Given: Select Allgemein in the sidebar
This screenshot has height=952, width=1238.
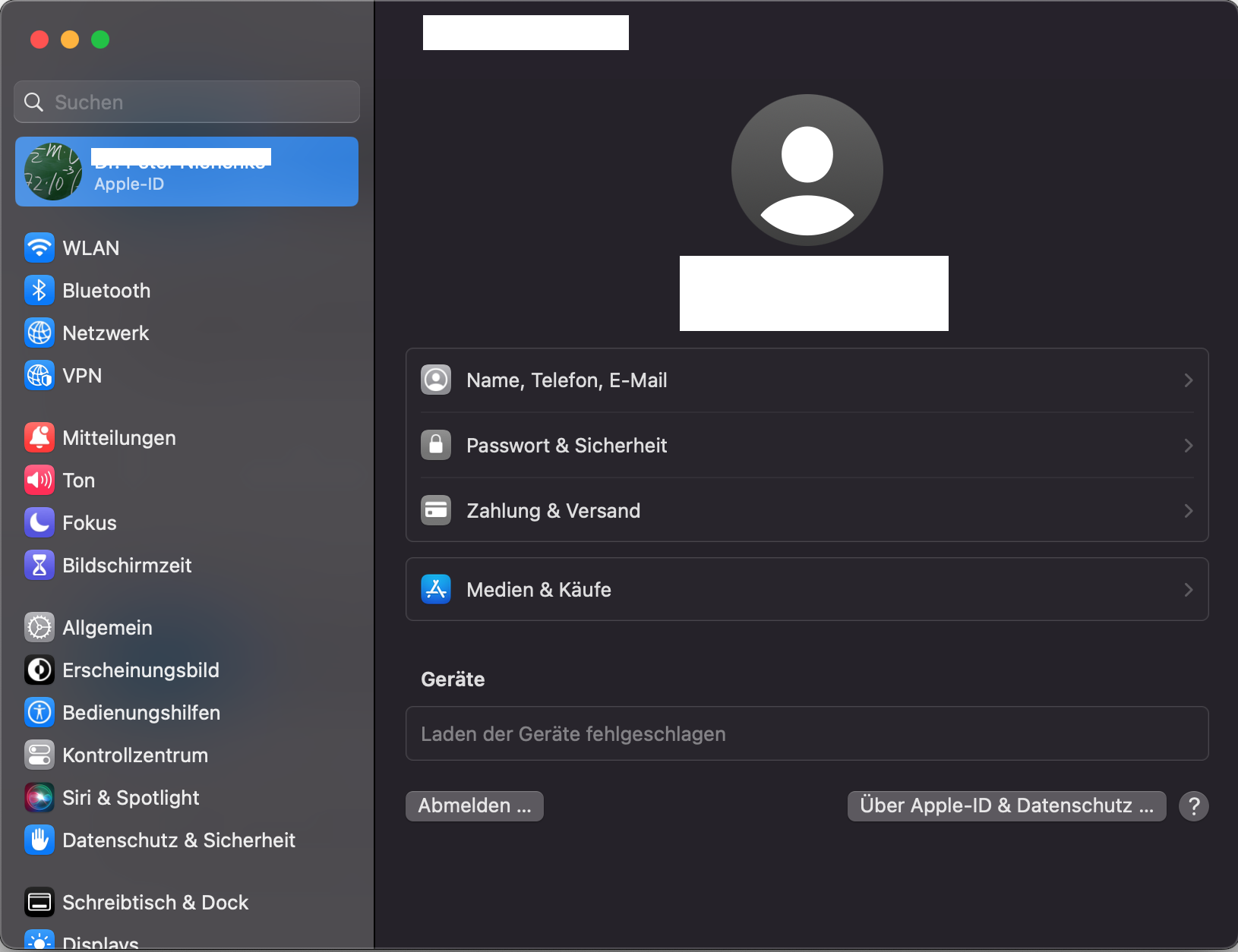Looking at the screenshot, I should click(x=187, y=627).
